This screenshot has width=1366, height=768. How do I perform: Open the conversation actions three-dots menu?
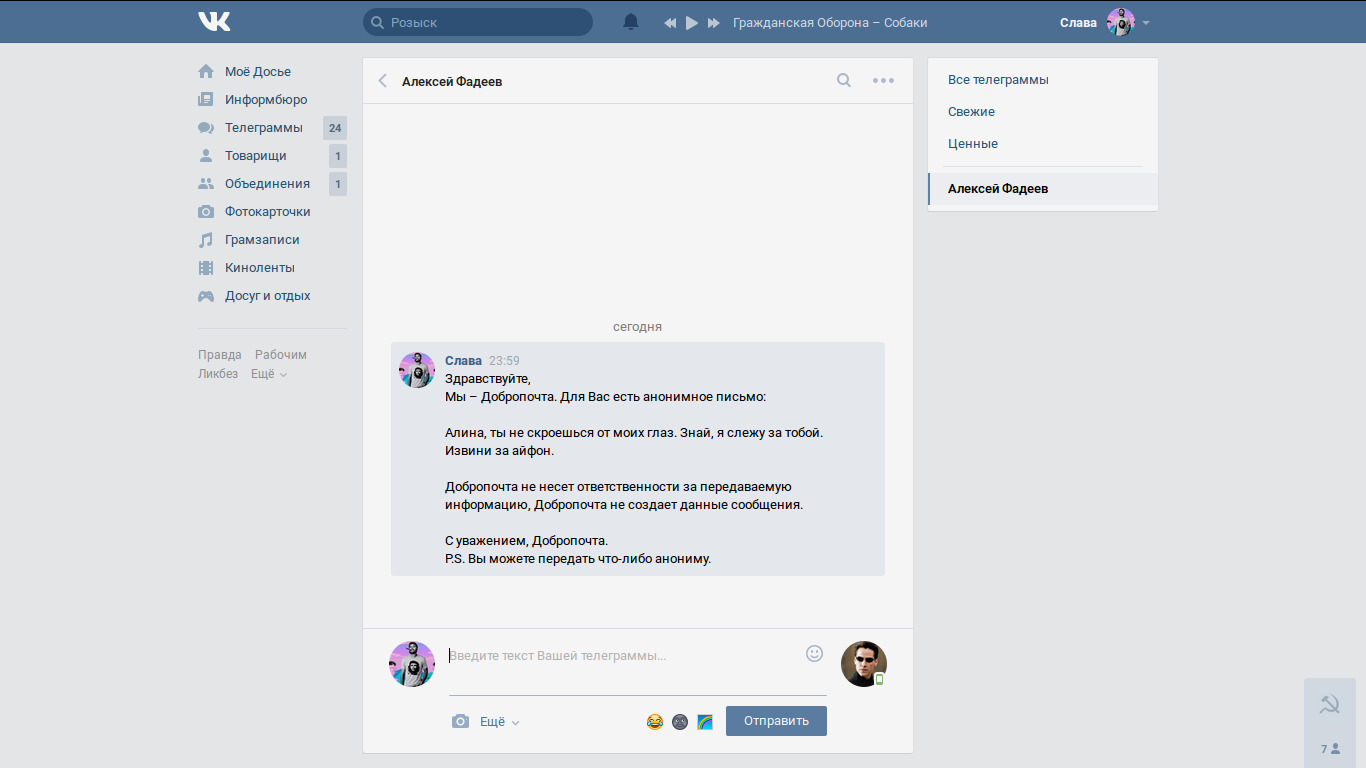[883, 81]
